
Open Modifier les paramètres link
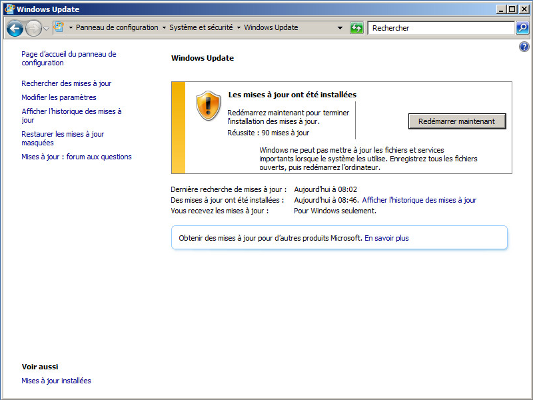pyautogui.click(x=59, y=98)
